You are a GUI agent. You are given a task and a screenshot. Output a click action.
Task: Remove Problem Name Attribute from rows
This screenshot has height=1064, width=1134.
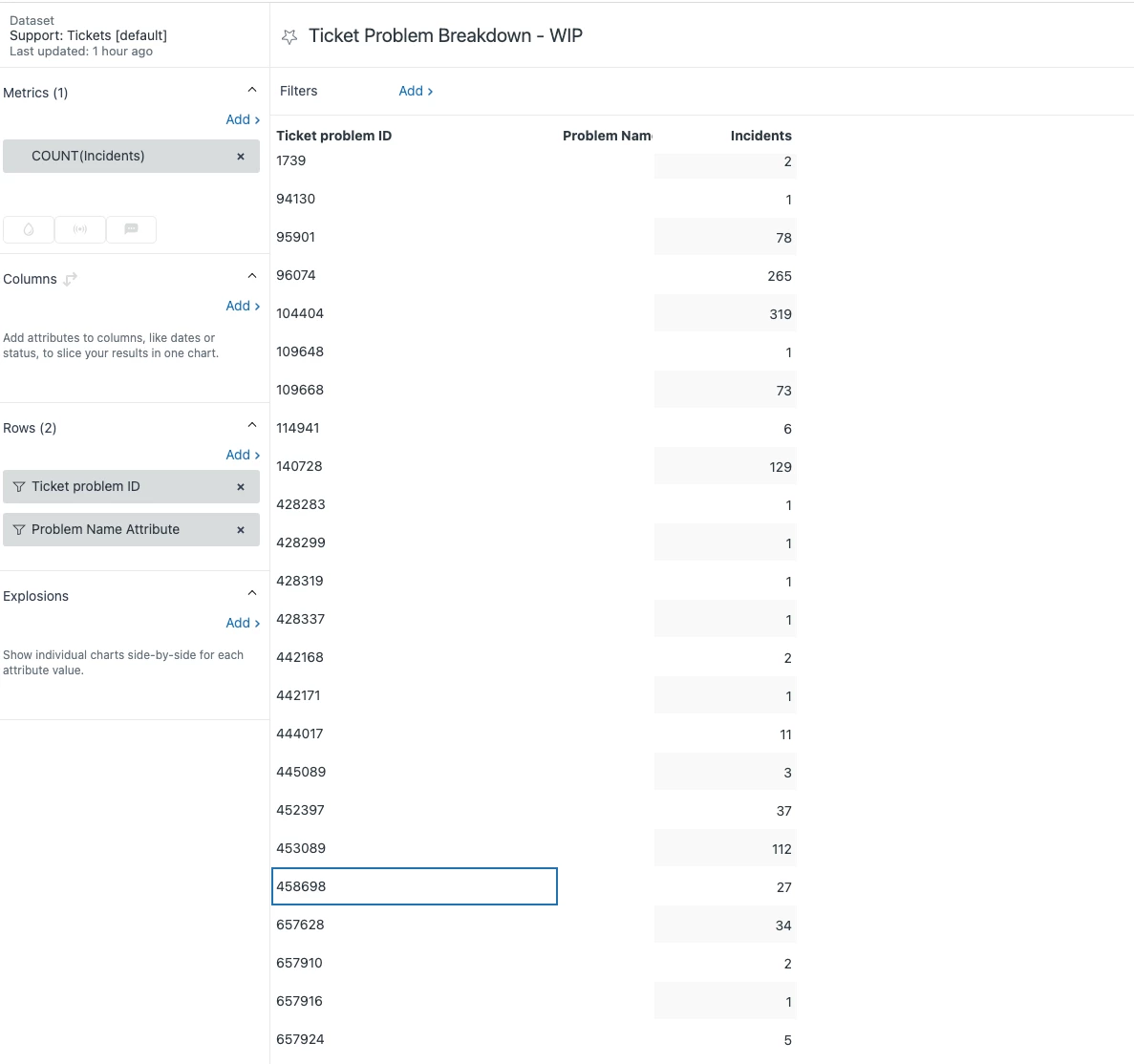(x=241, y=530)
